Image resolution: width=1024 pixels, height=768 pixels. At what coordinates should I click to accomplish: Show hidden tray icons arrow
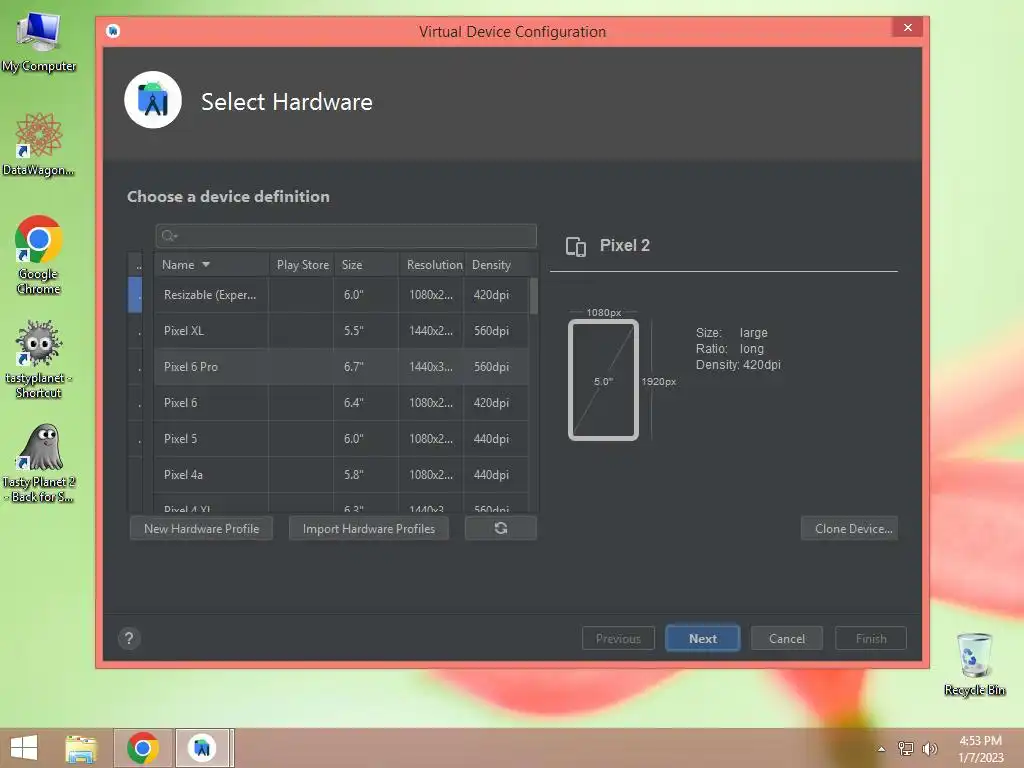(x=881, y=749)
